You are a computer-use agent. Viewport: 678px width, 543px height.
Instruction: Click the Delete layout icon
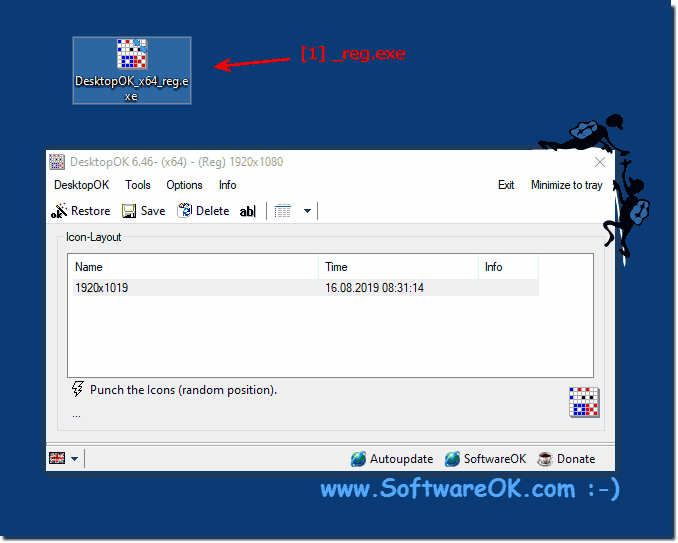point(185,211)
